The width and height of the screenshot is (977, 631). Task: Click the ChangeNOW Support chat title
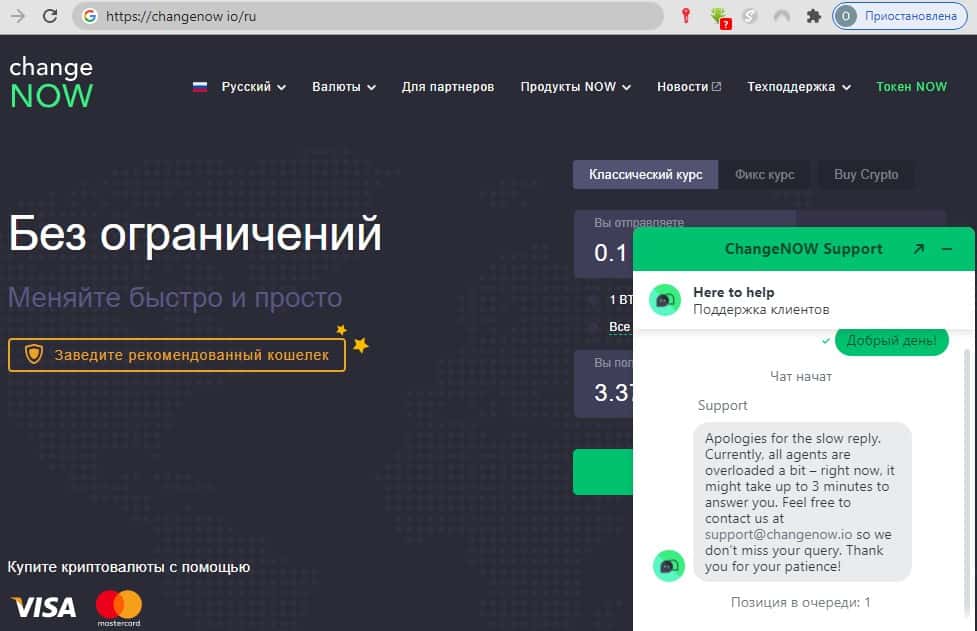click(804, 249)
